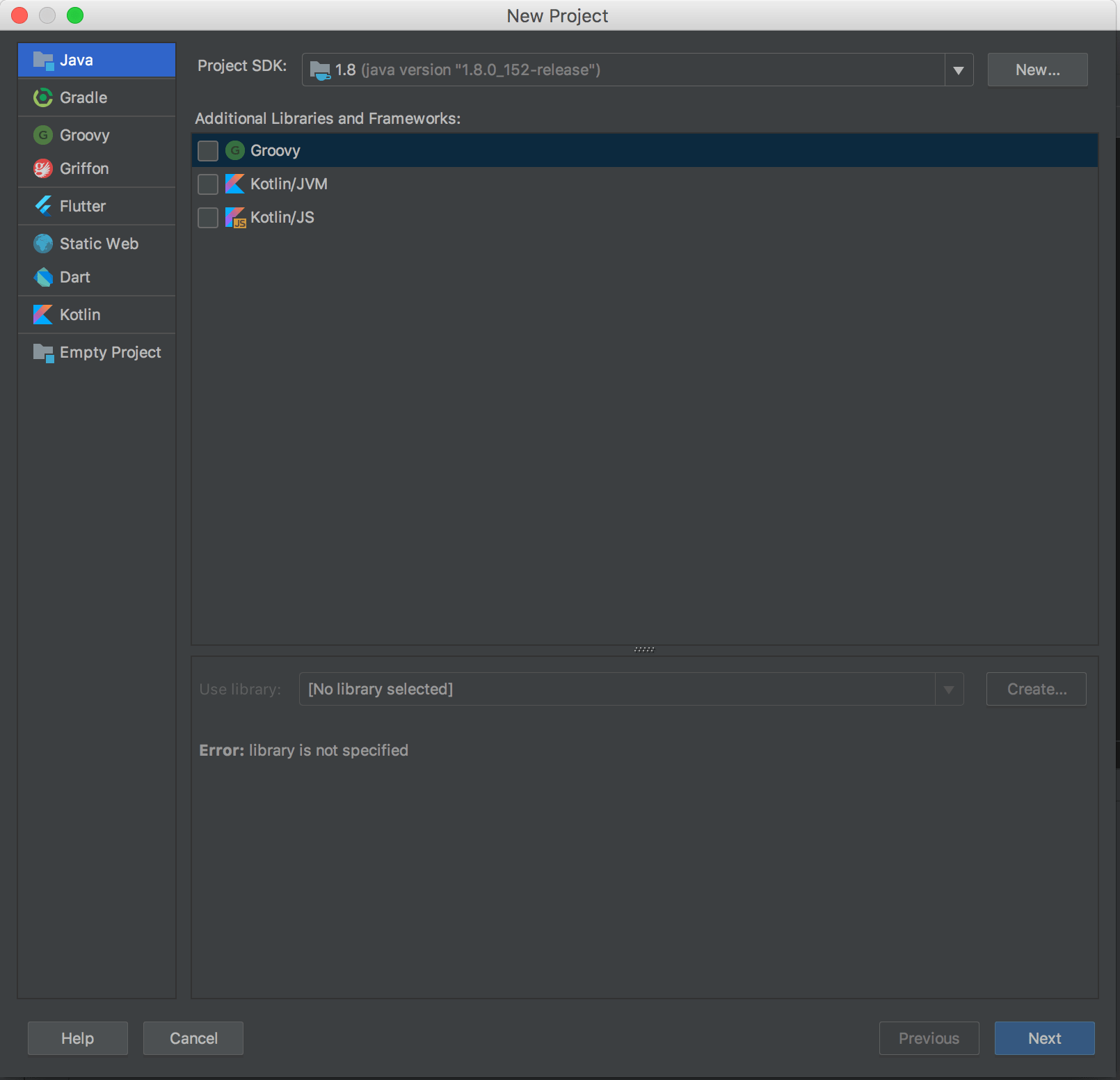
Task: Pick the Groovy icon in the left sidebar
Action: click(43, 135)
